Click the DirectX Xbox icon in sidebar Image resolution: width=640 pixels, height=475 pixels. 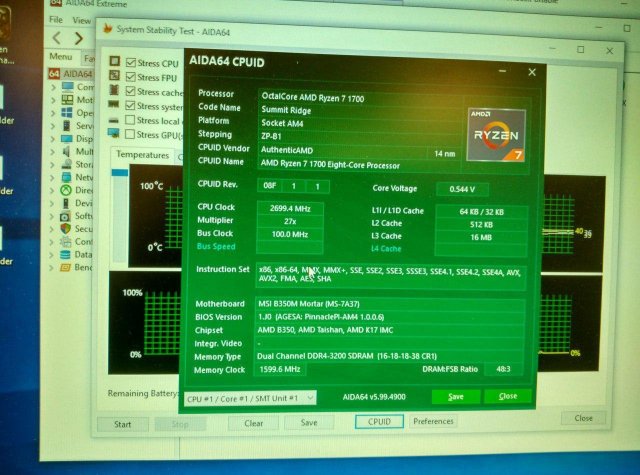[66, 189]
